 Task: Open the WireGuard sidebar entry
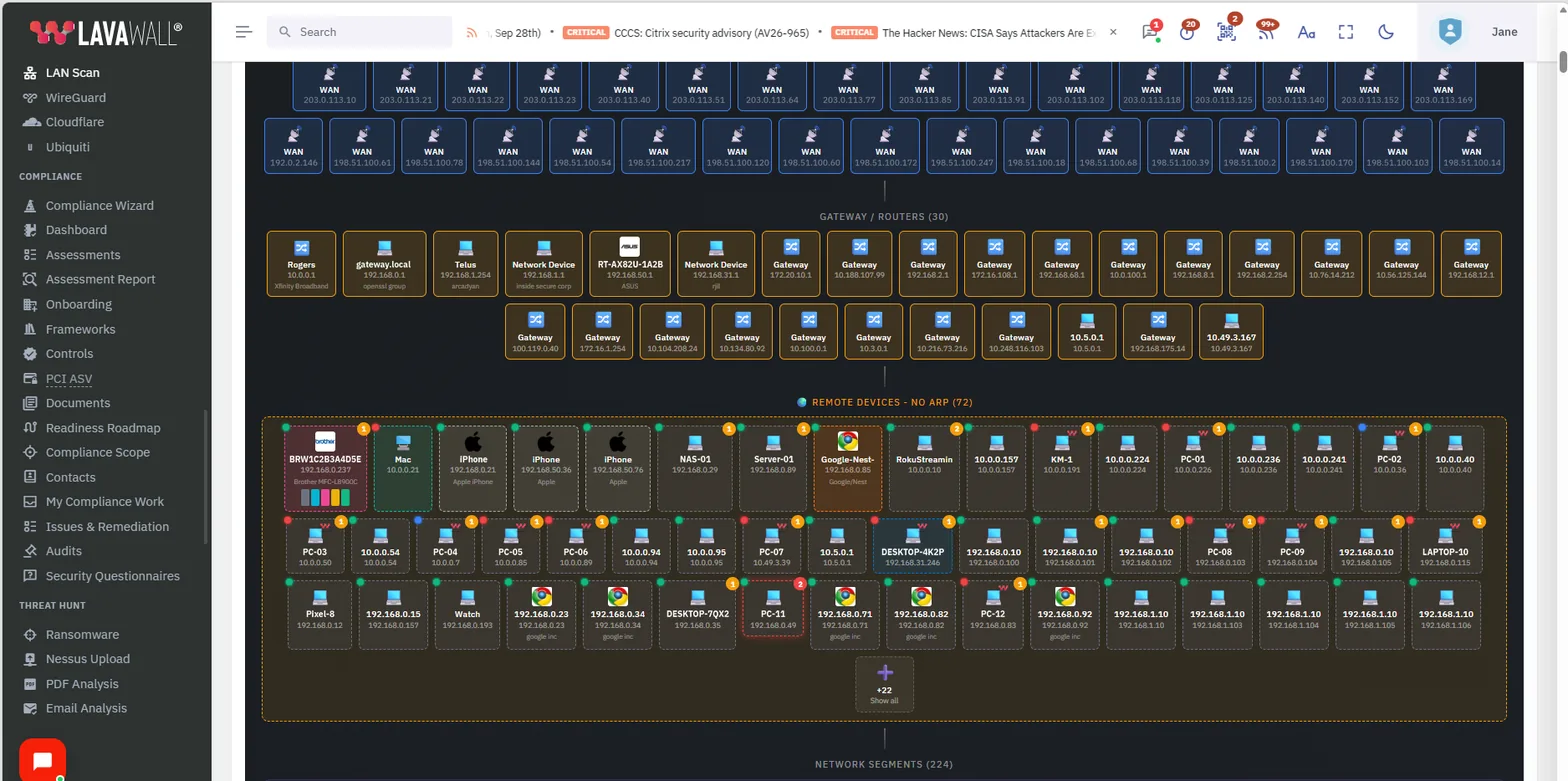click(x=75, y=98)
